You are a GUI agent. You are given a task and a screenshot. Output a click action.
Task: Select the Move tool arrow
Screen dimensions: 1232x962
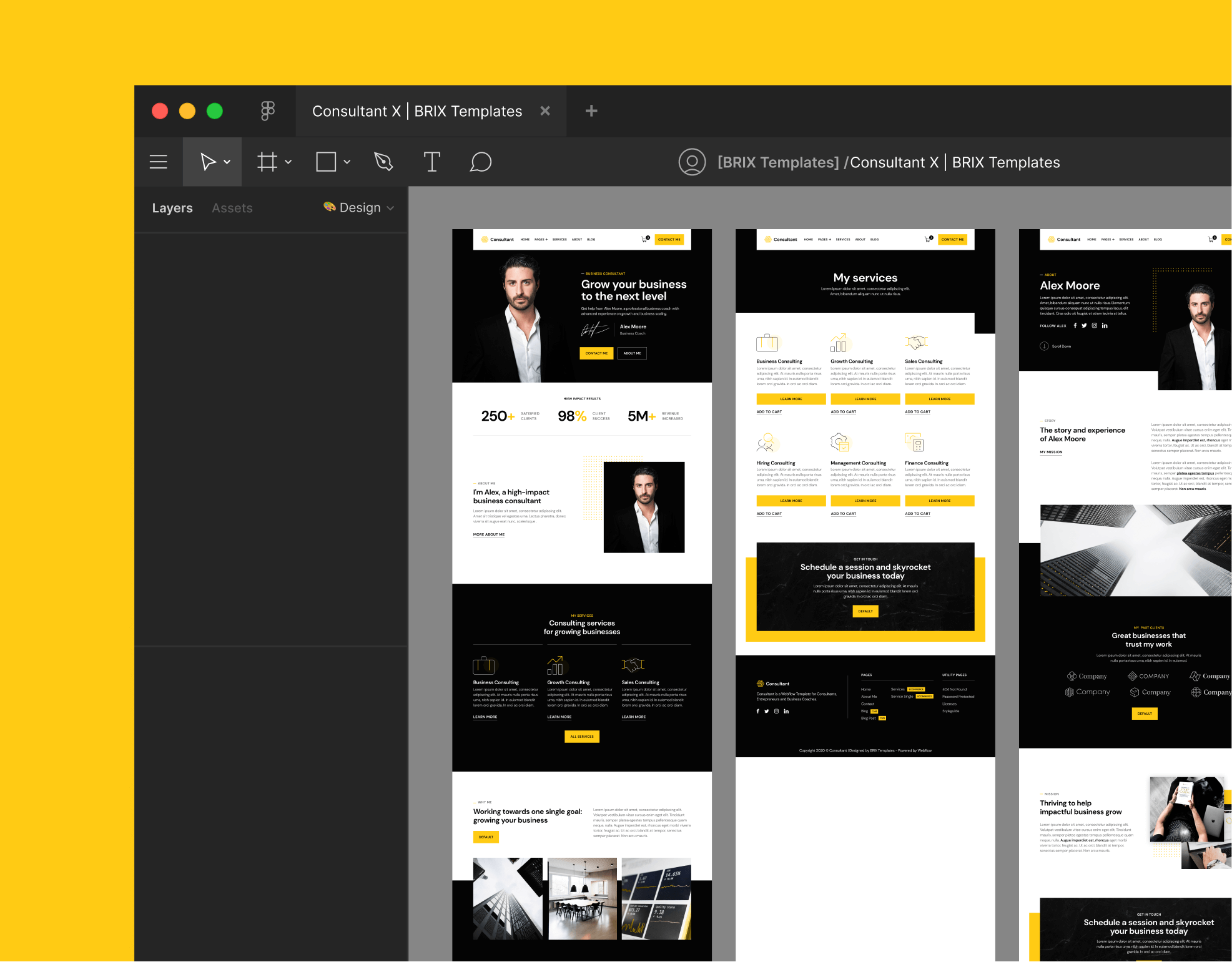(208, 162)
